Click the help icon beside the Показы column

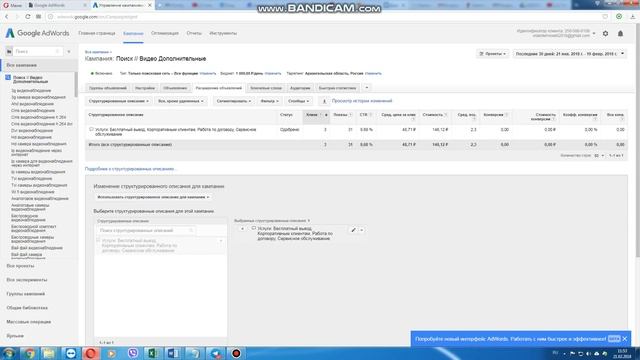tap(350, 115)
